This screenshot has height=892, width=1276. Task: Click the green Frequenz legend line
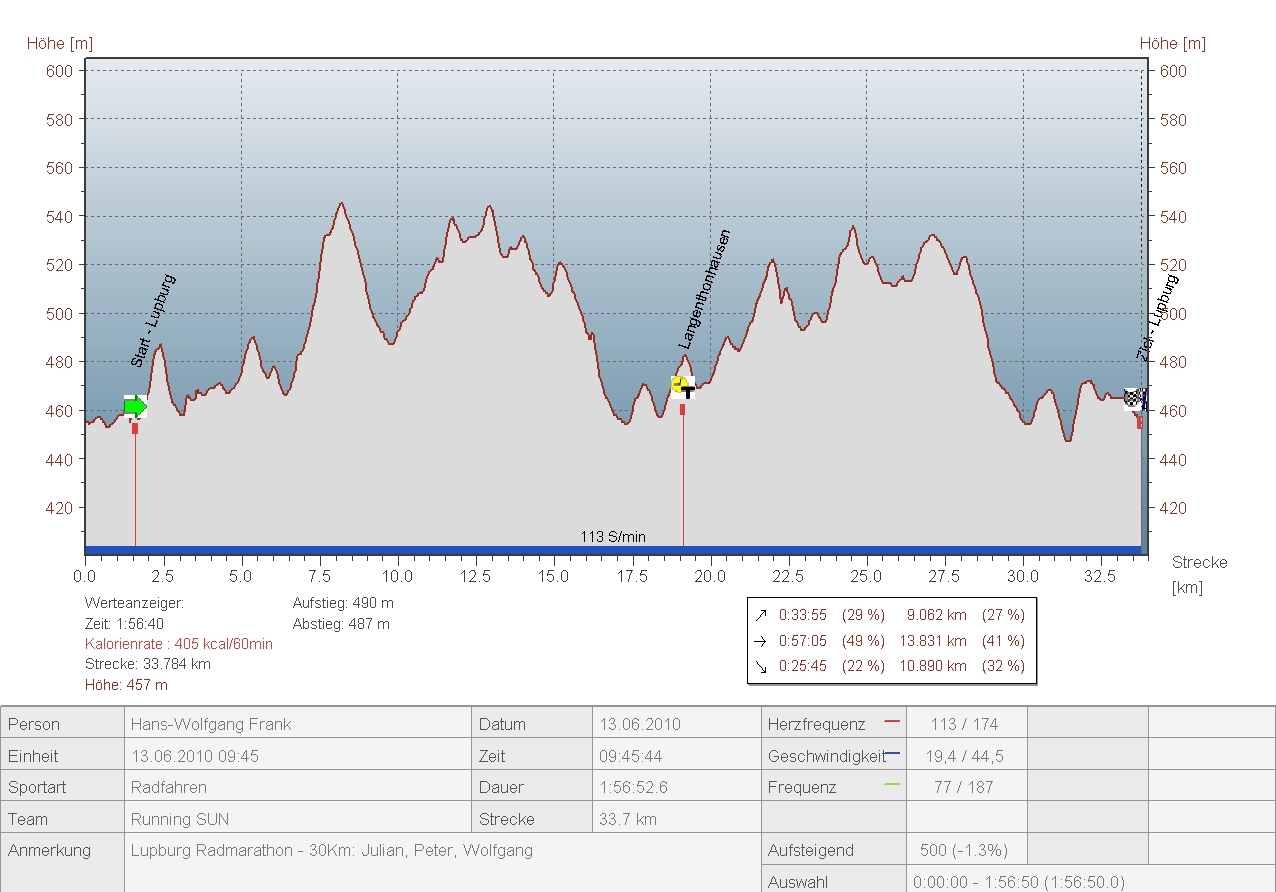point(892,784)
